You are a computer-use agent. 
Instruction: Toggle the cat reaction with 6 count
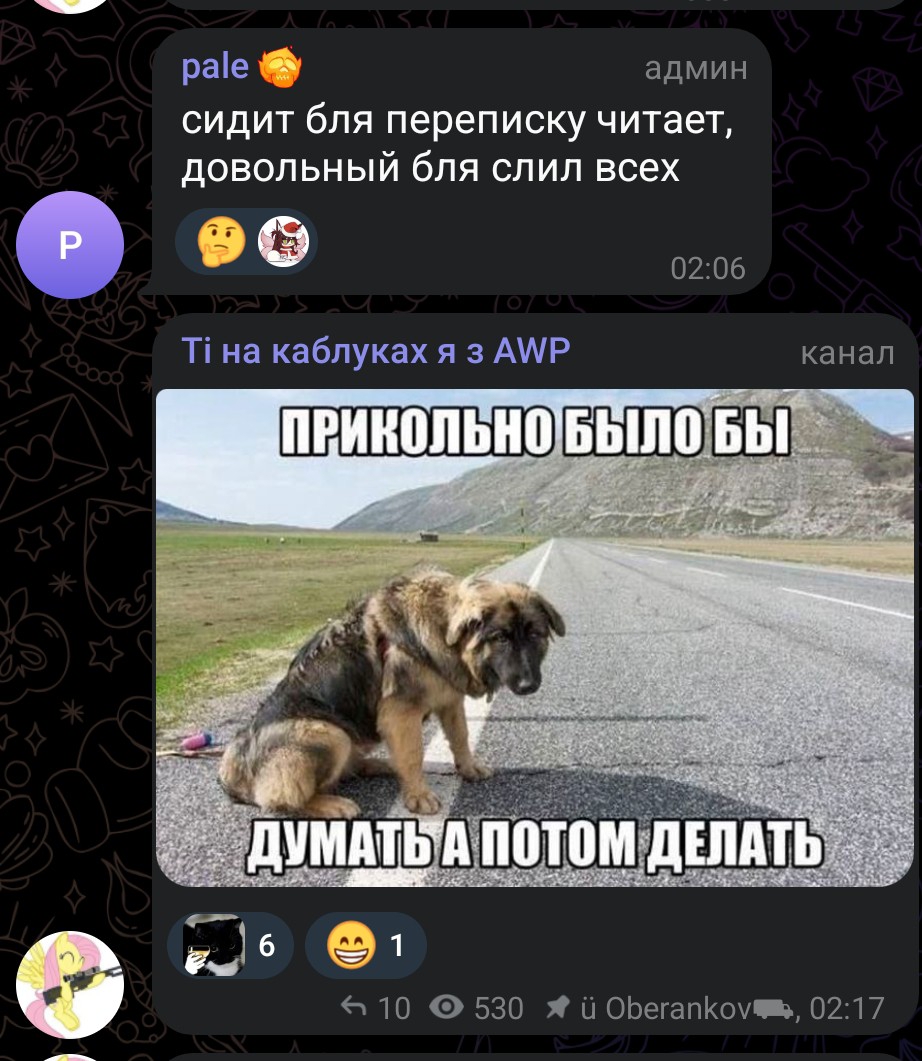230,945
